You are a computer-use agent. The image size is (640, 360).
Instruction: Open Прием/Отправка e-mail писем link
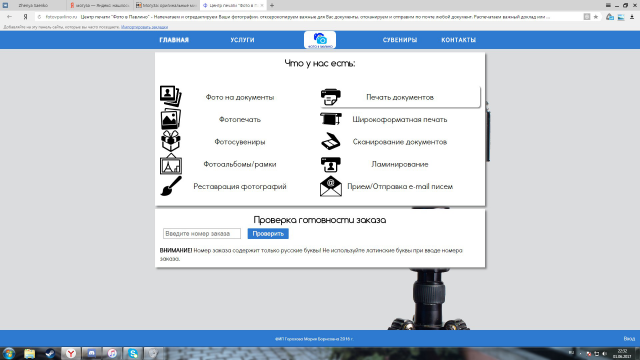(400, 187)
